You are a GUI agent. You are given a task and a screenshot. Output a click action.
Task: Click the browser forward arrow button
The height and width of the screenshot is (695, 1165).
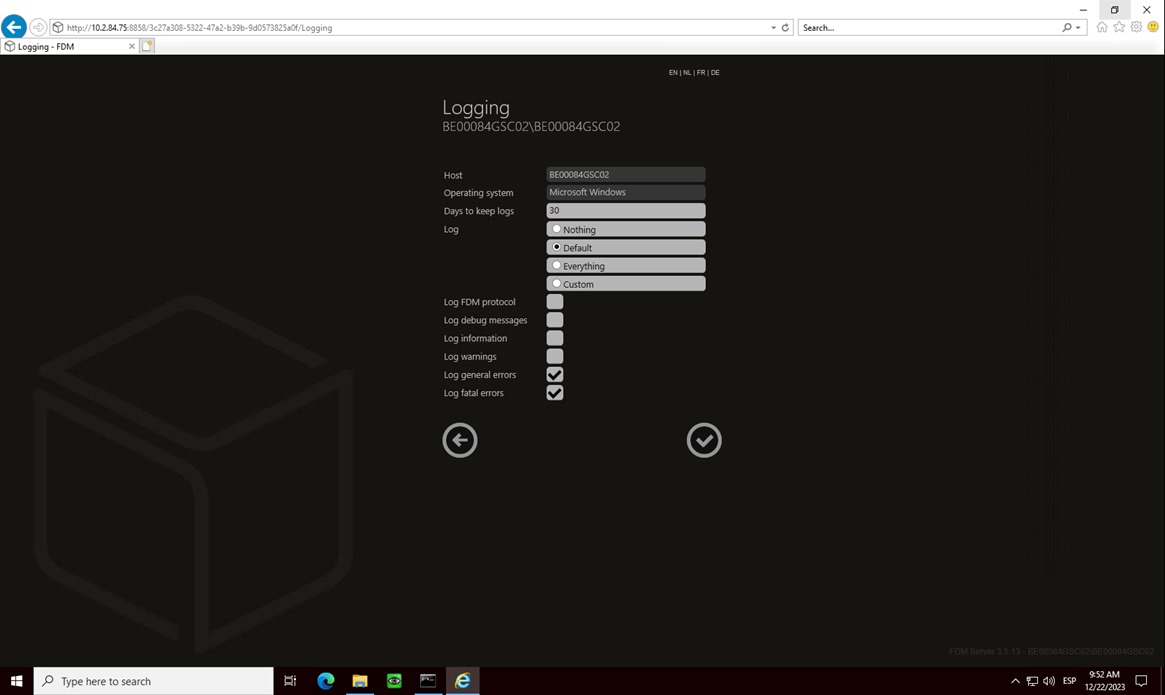click(x=38, y=28)
